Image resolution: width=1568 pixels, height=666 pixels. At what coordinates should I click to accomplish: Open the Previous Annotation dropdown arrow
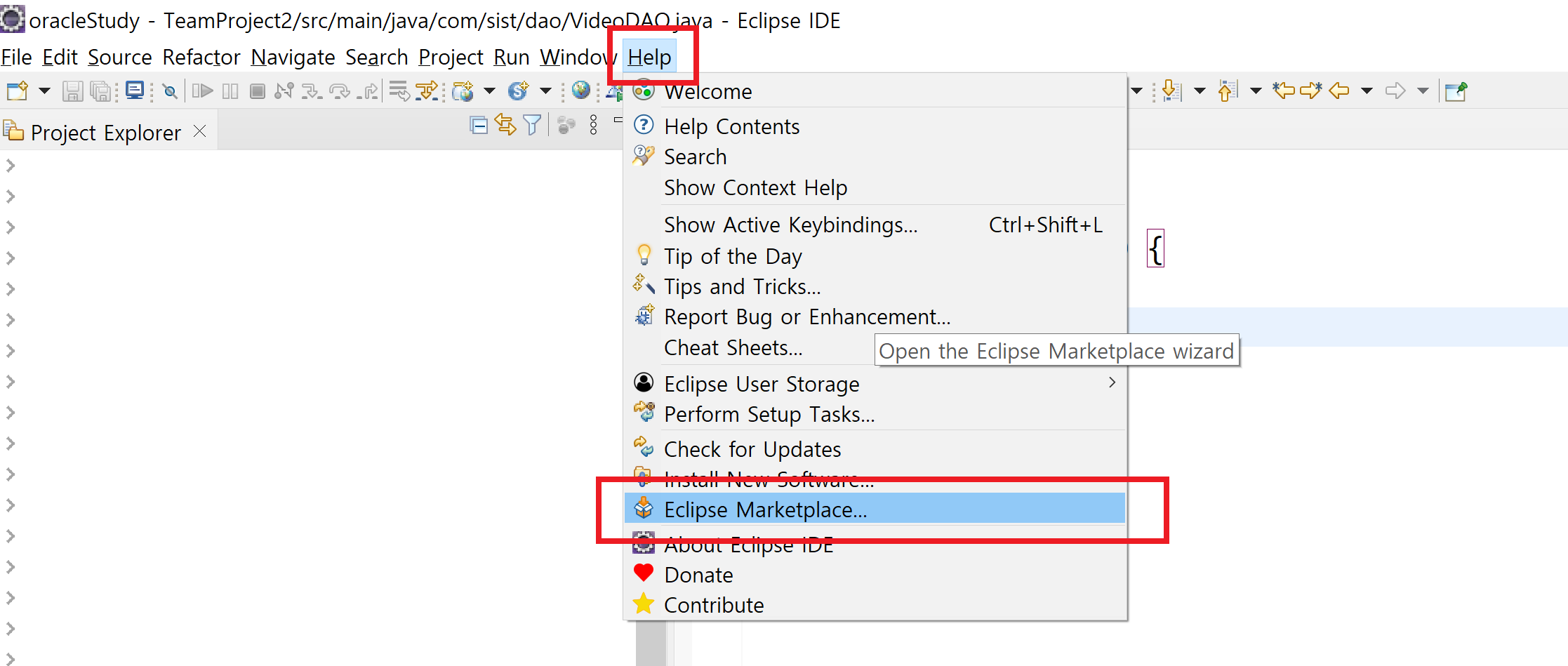1256,91
